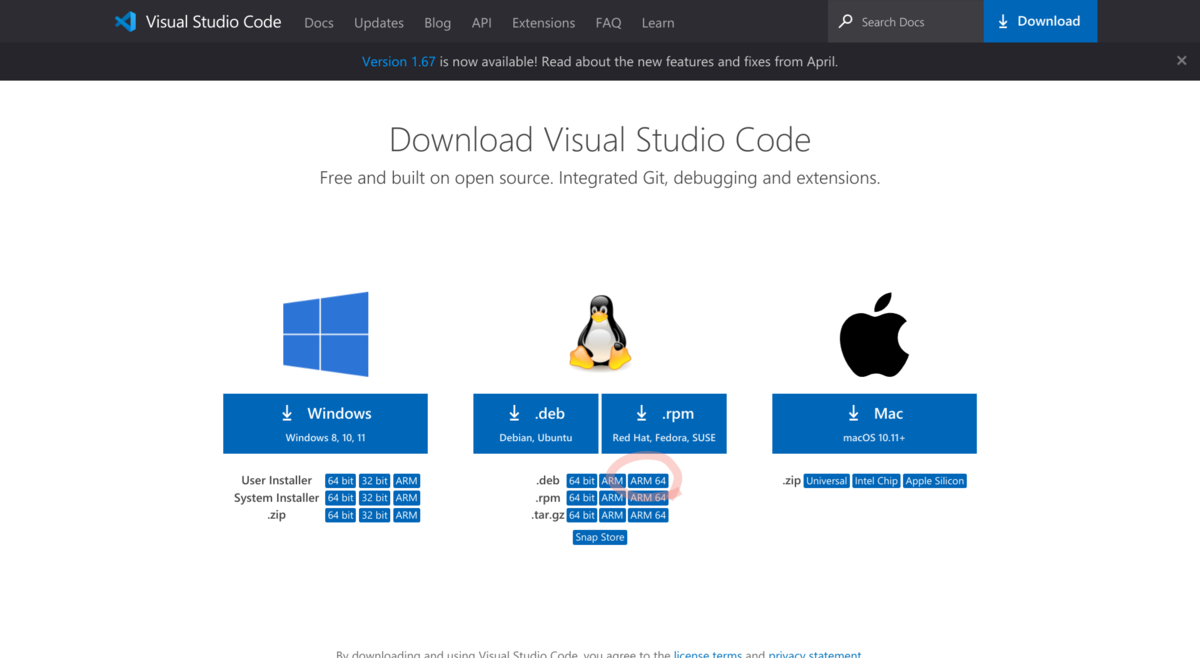Click the Visual Studio Code logo icon
Viewport: 1200px width, 658px height.
point(125,21)
